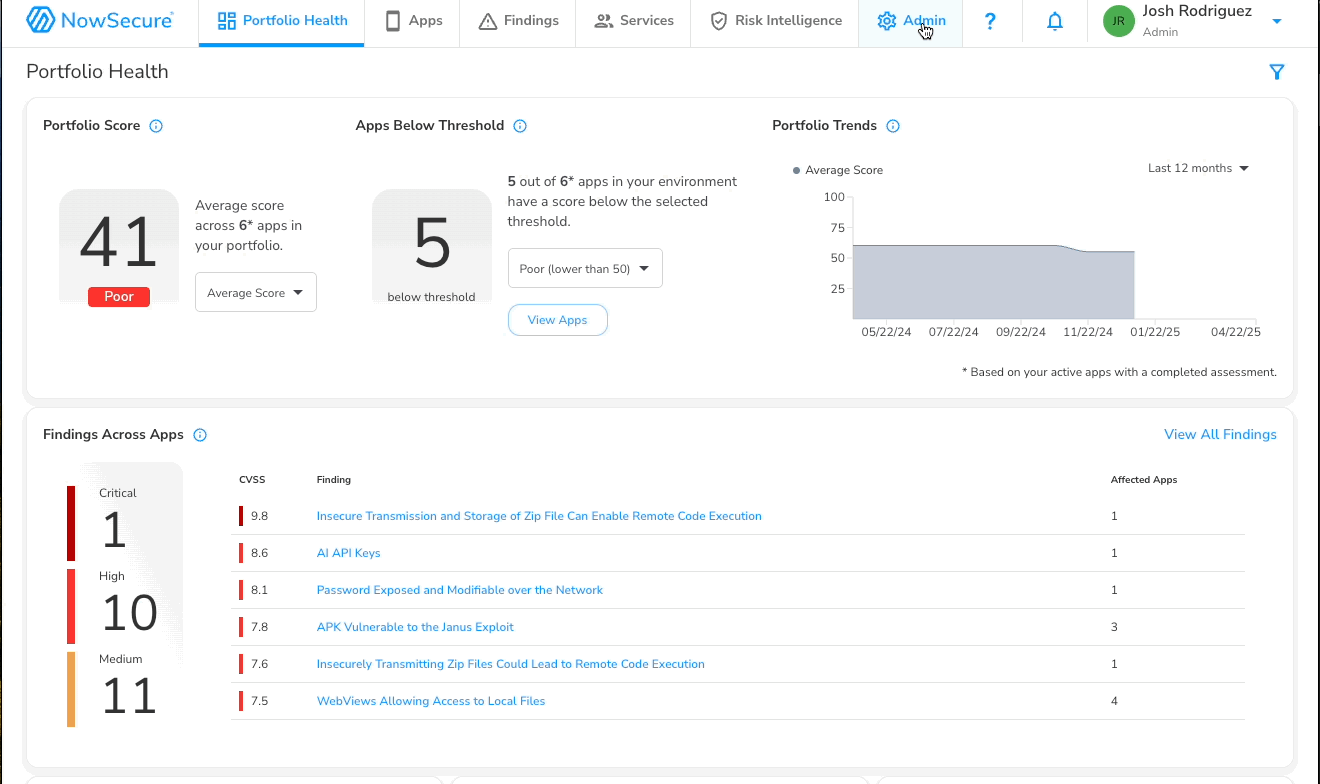
Task: Click the Average Score legend entry
Action: pyautogui.click(x=838, y=170)
